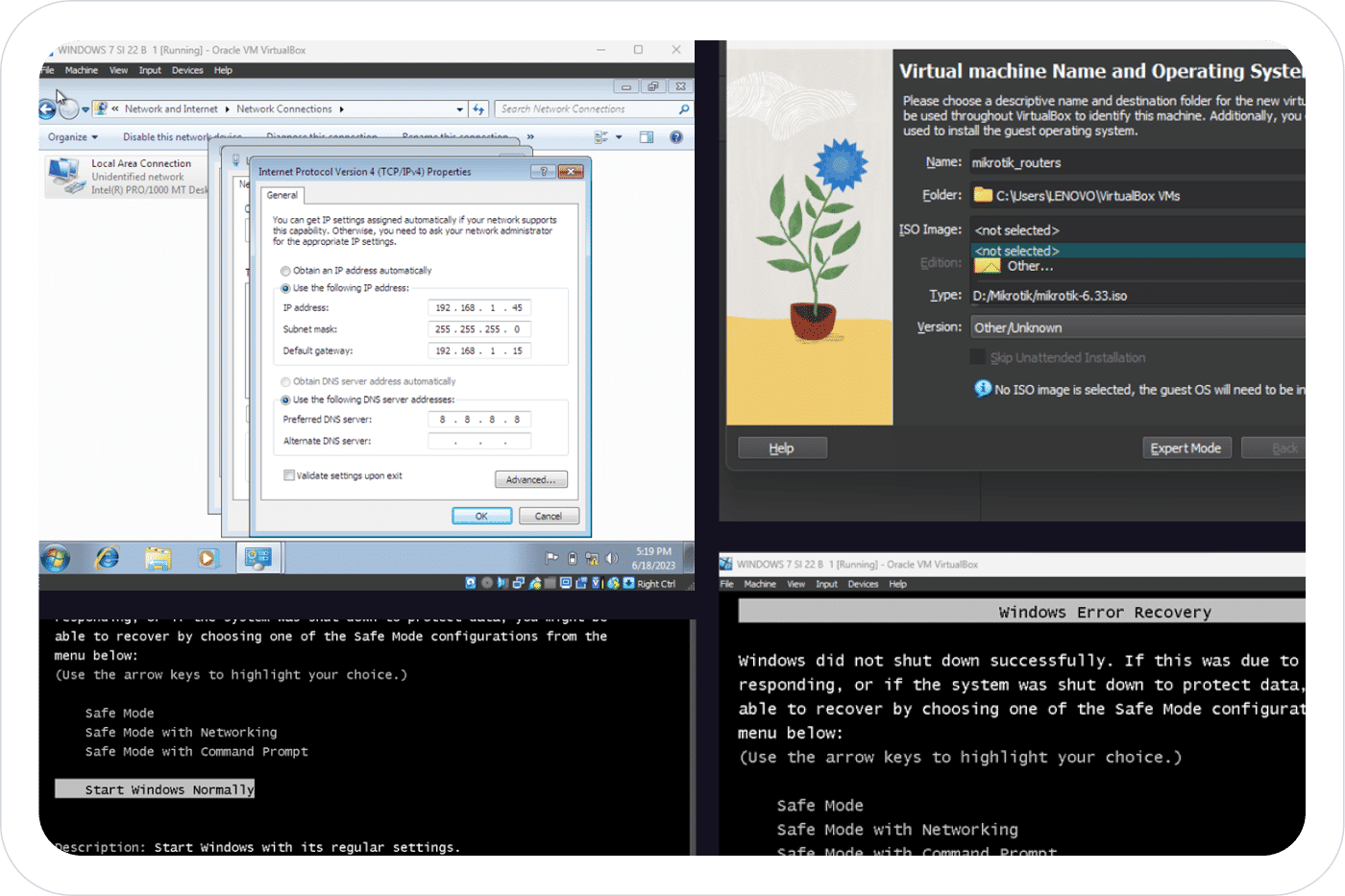Switch the wizard to Expert Mode
1345x896 pixels.
pos(1186,448)
